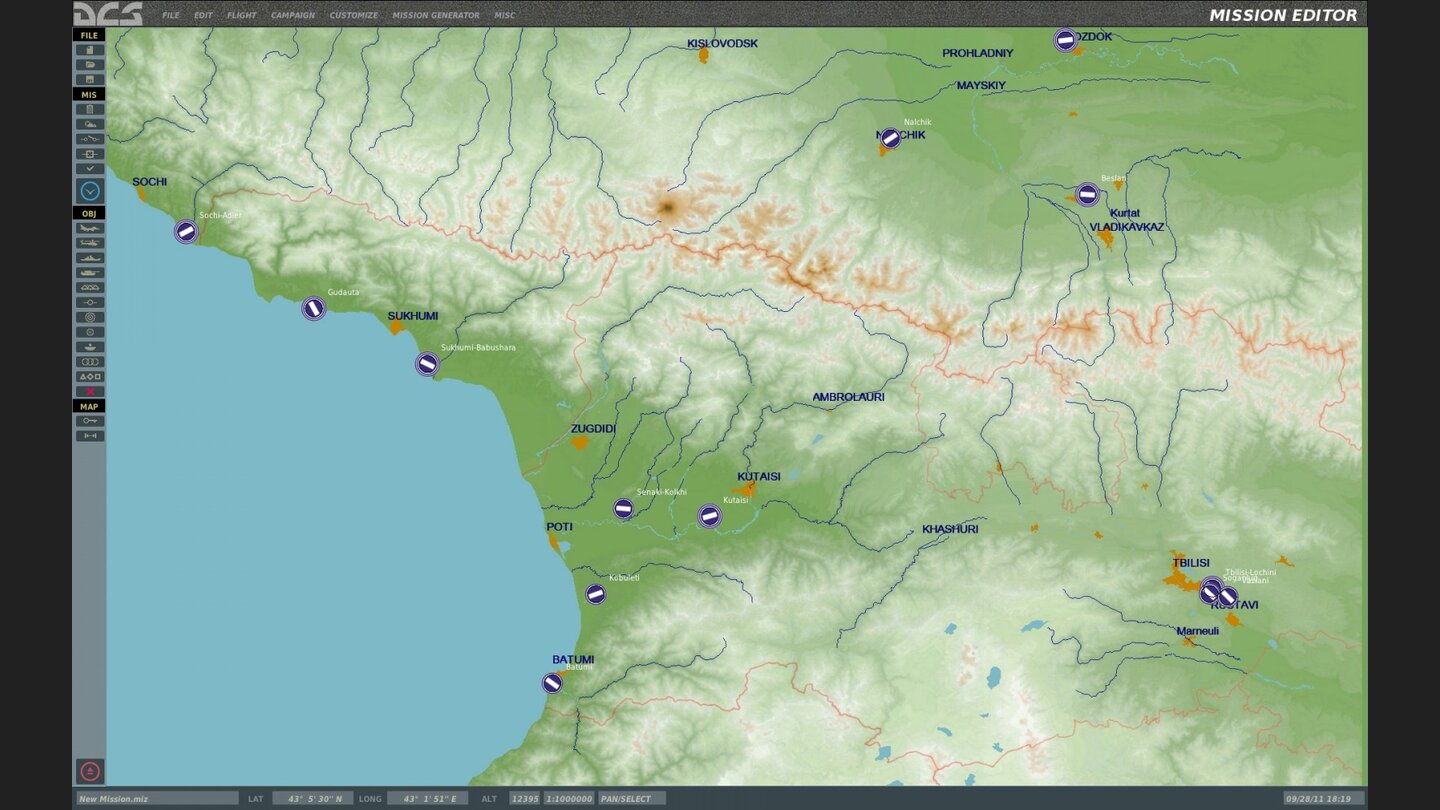Click the map scale 1:1000000
Viewport: 1440px width, 810px height.
click(568, 798)
